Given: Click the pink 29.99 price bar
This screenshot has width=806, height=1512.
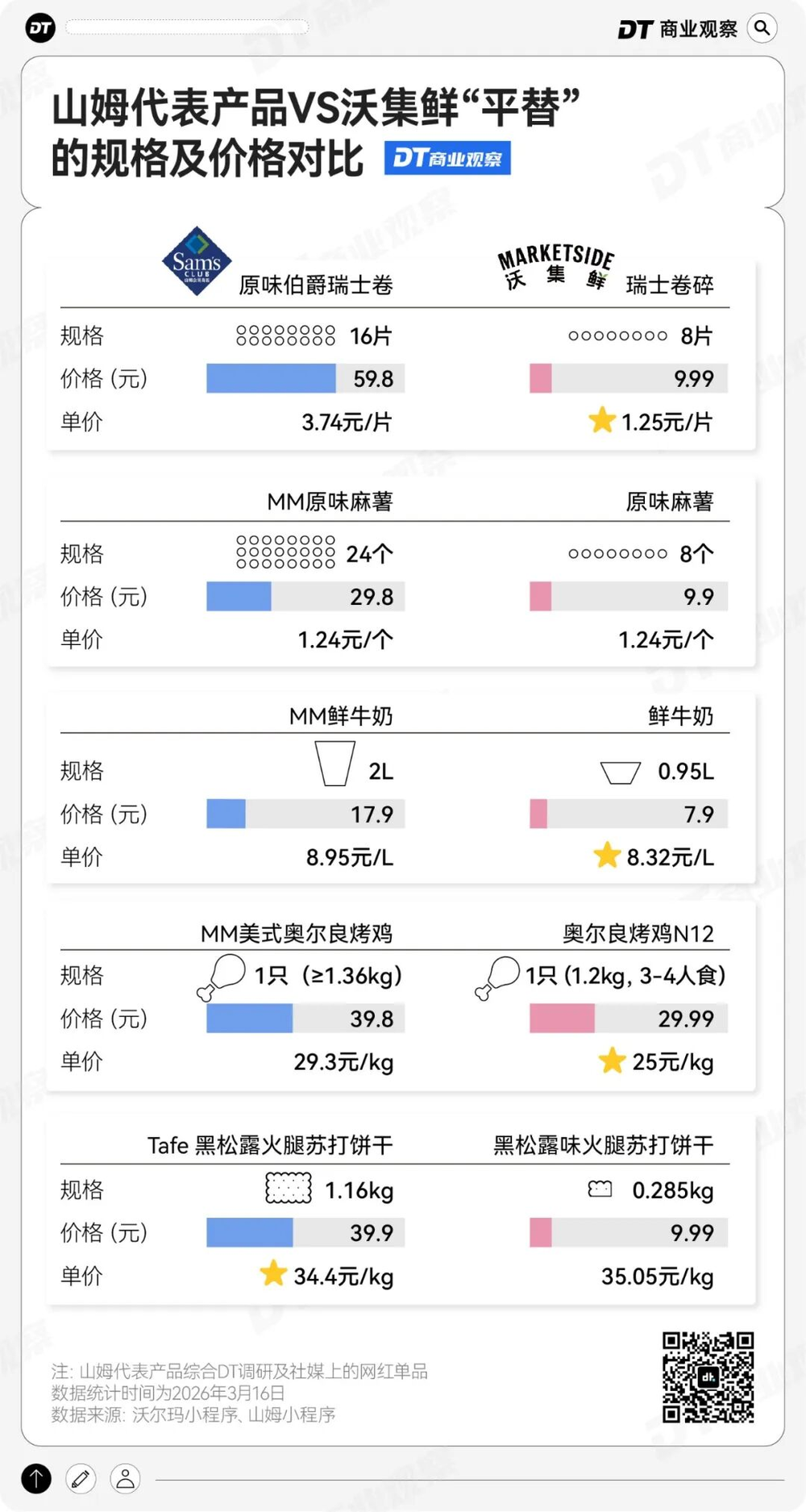Looking at the screenshot, I should [562, 1018].
